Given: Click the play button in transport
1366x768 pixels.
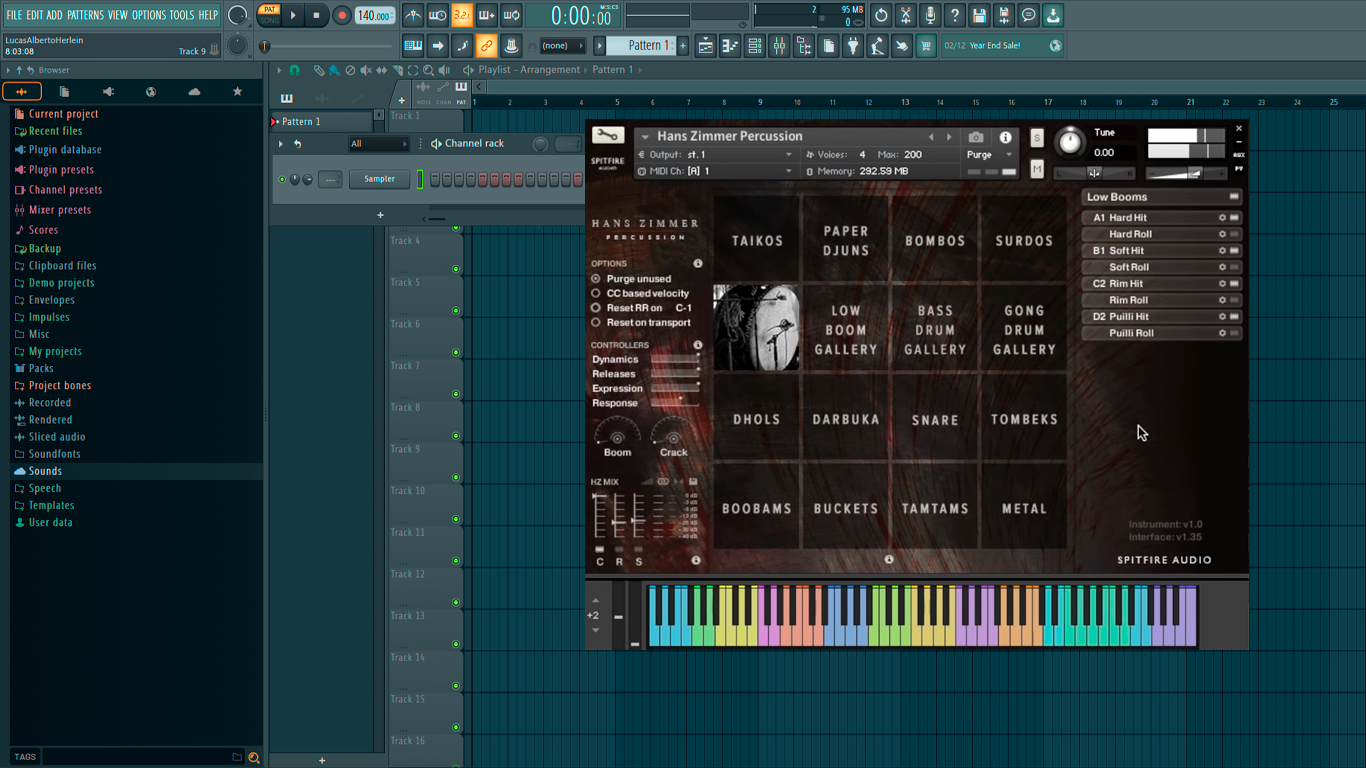Looking at the screenshot, I should [x=293, y=15].
